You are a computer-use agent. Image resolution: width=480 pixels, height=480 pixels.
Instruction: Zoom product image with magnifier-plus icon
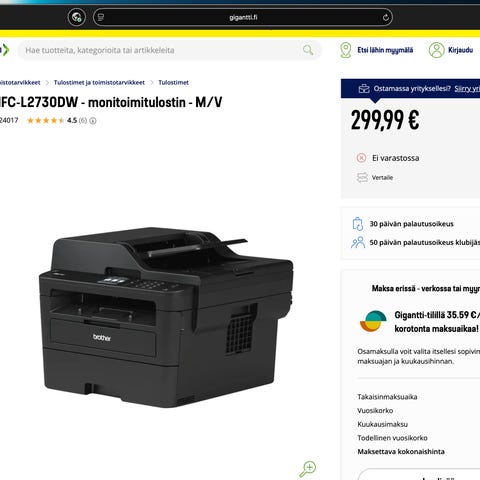[307, 469]
